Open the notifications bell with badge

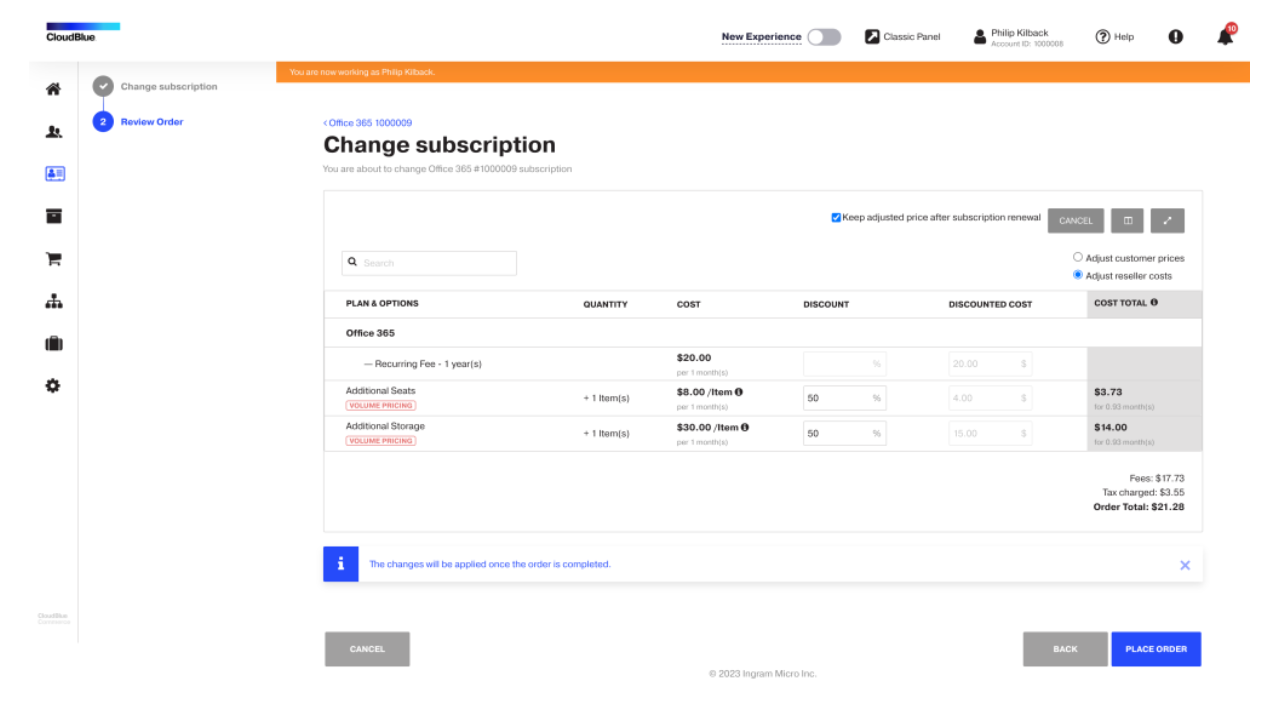1225,36
